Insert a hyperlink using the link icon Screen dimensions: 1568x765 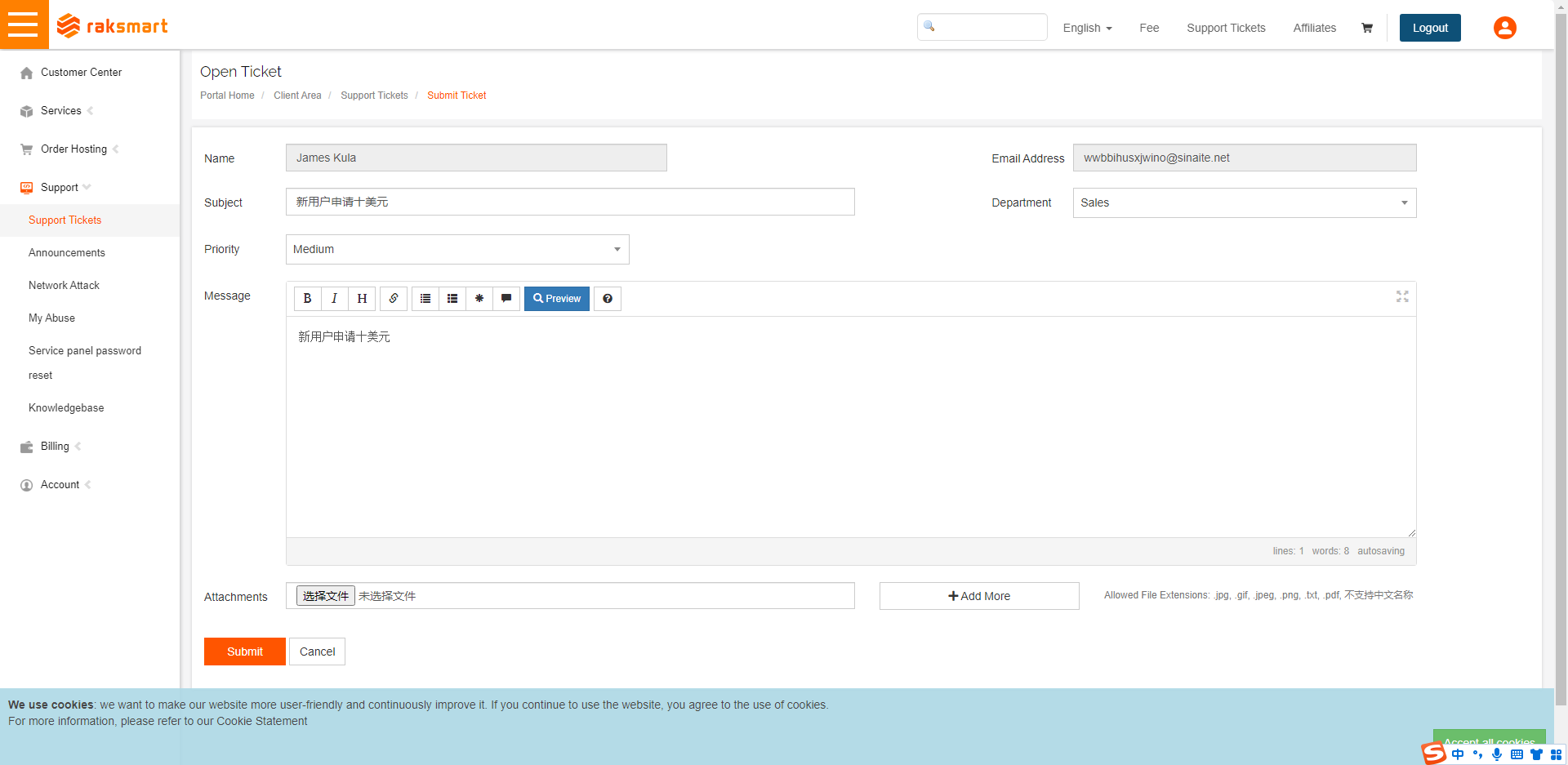[394, 299]
